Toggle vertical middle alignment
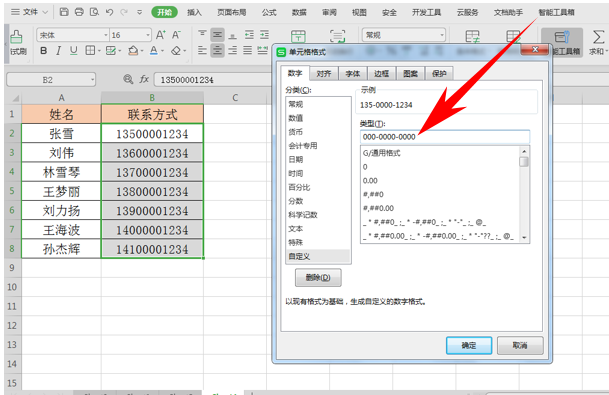 click(218, 35)
